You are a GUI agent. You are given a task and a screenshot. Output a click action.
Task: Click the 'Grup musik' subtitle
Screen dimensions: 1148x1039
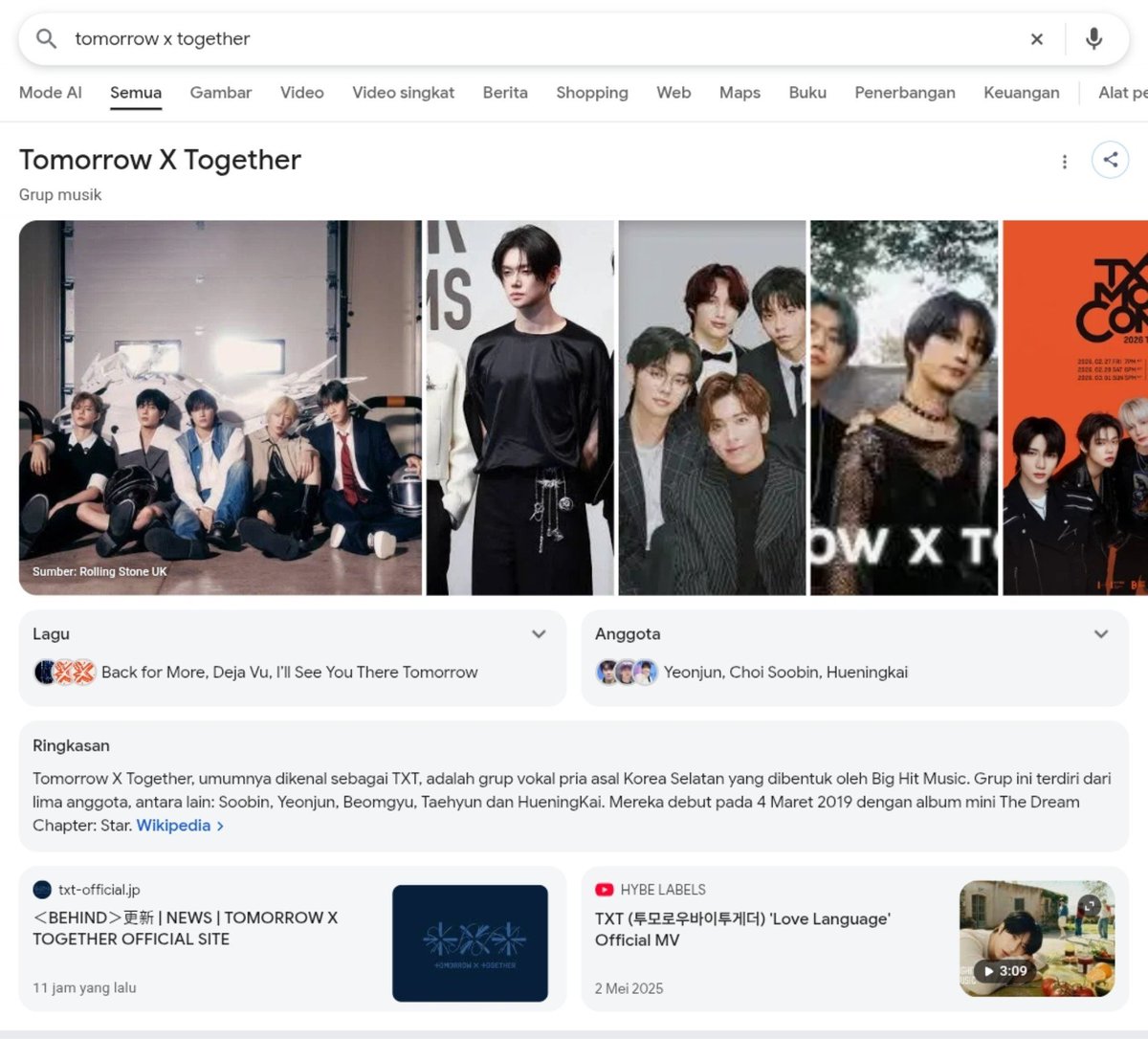[60, 194]
